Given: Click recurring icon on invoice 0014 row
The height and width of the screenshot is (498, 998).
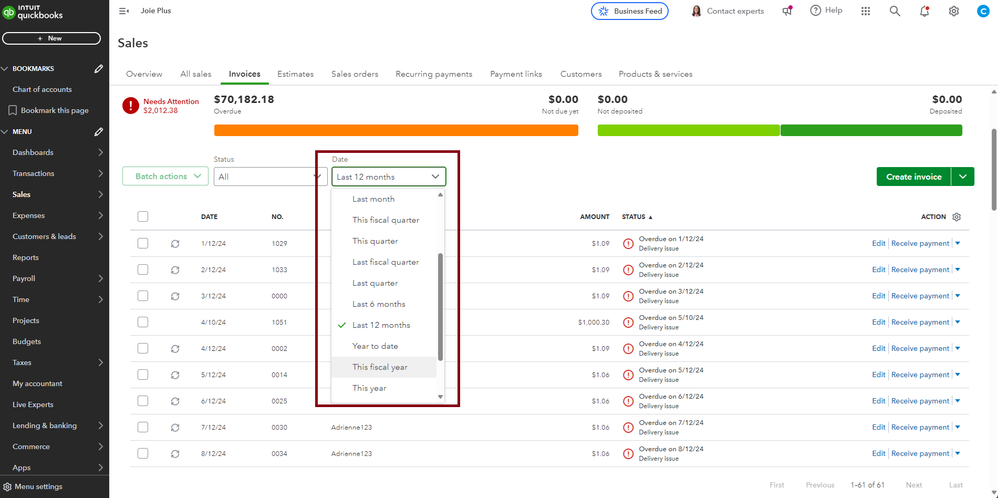Looking at the screenshot, I should [175, 375].
